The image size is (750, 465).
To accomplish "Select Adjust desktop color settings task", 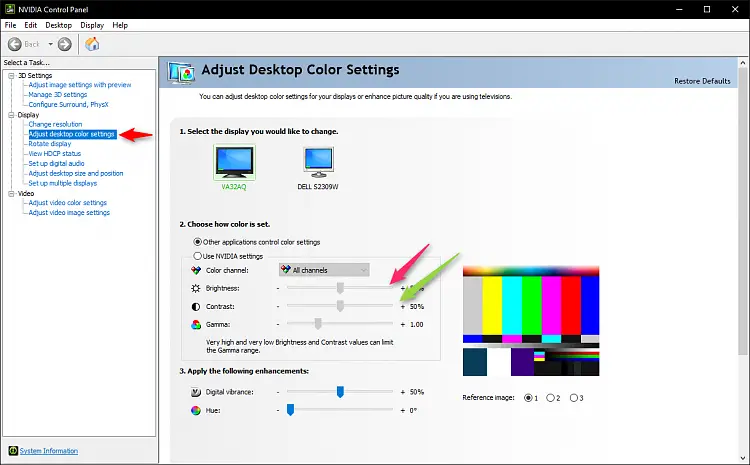I will (72, 134).
